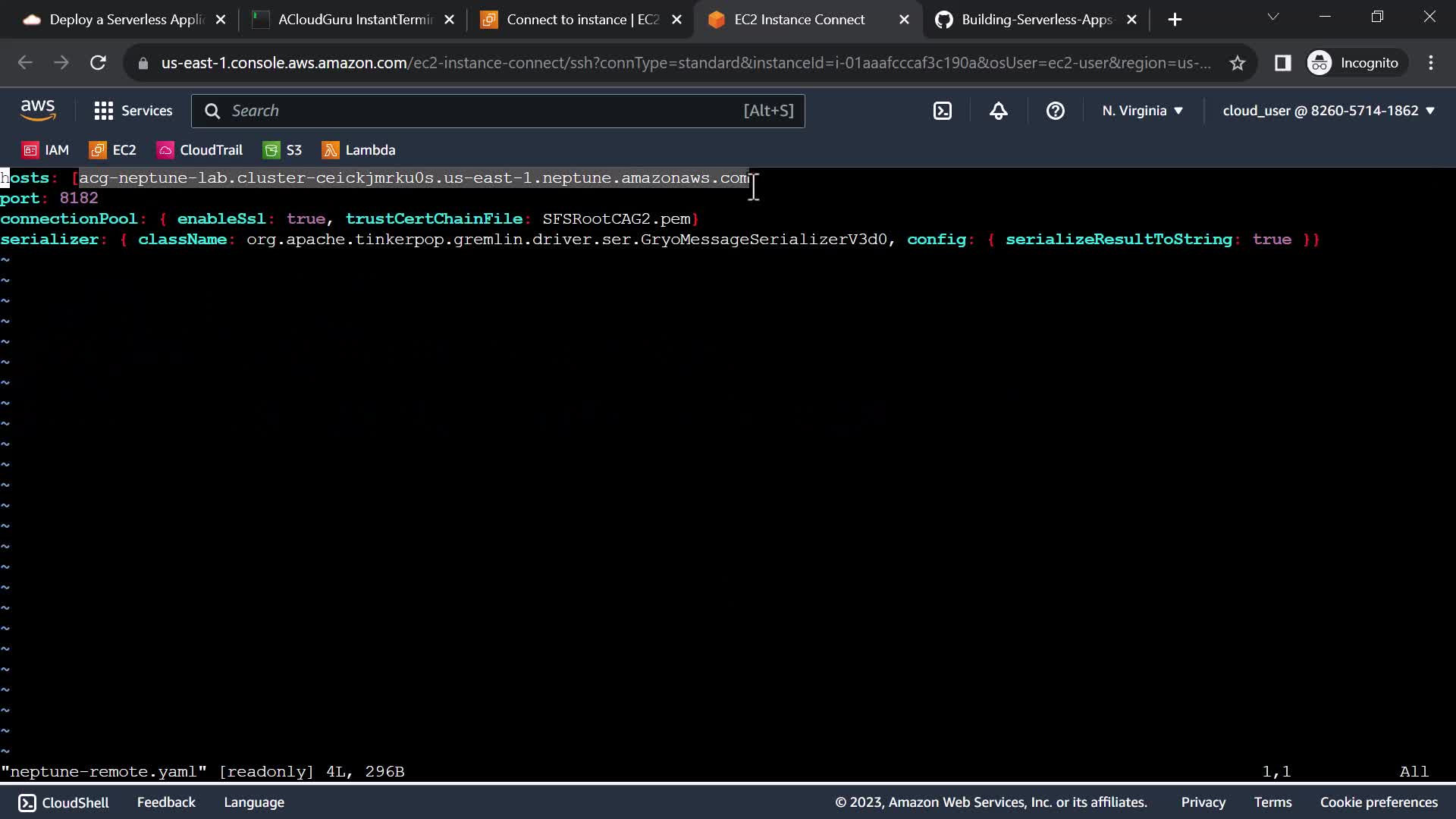Open the Lambda favorites shortcut
The image size is (1456, 819).
click(x=359, y=150)
